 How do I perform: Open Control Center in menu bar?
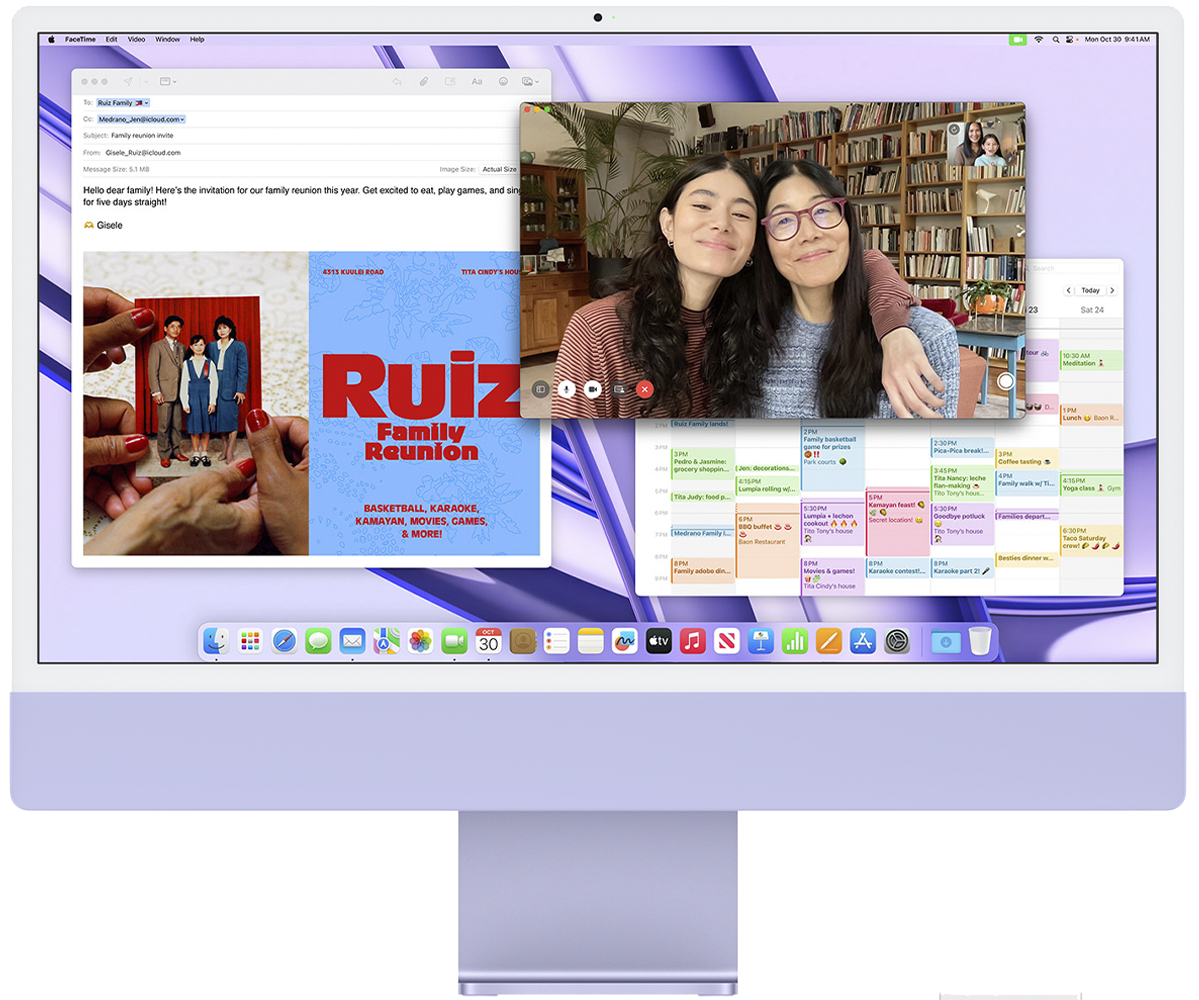click(1070, 39)
